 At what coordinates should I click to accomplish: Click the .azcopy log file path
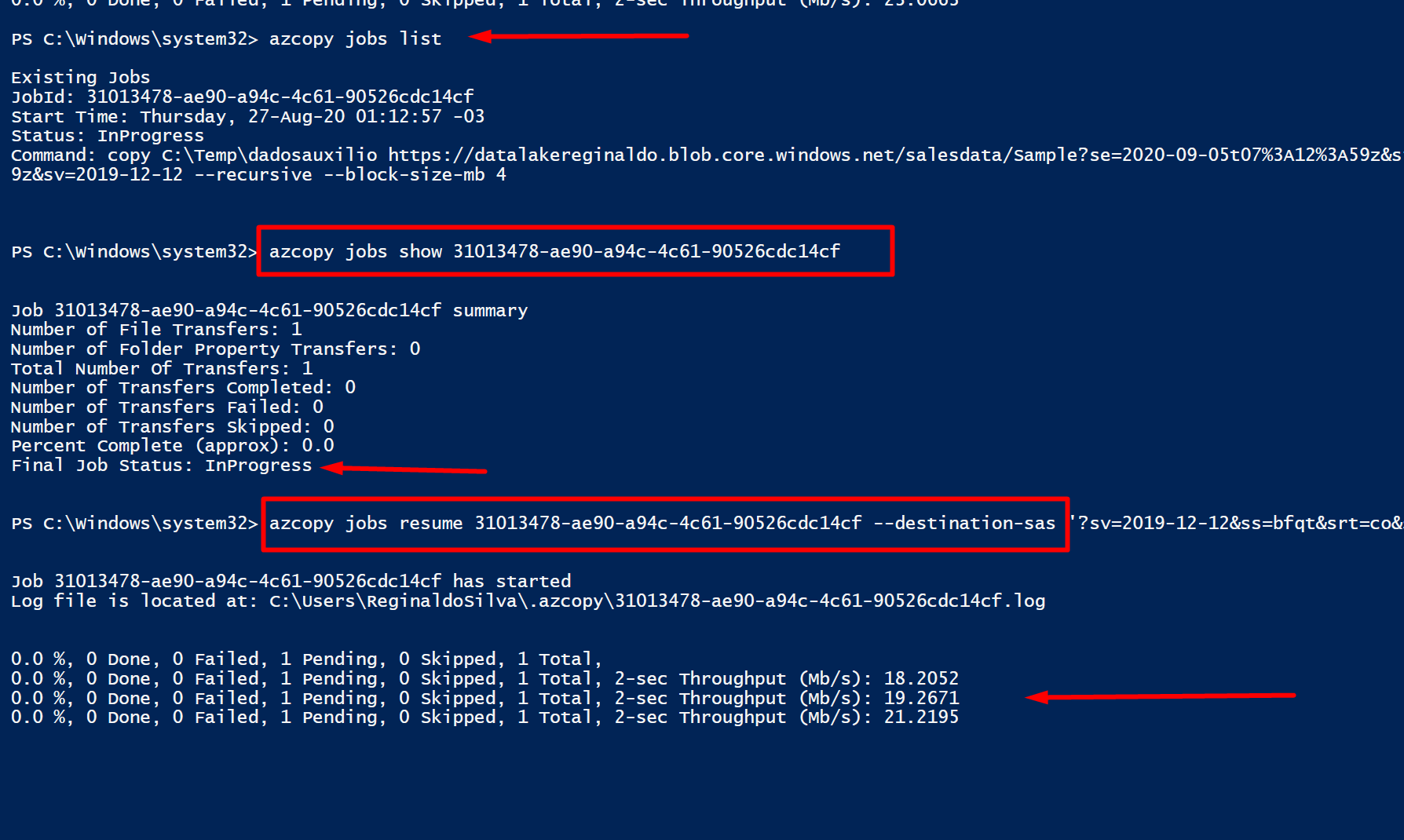(657, 601)
